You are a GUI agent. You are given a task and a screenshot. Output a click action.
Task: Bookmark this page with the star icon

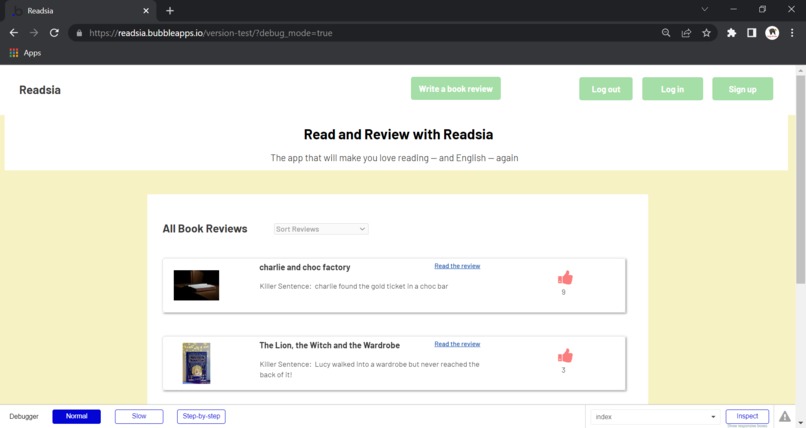coord(706,33)
